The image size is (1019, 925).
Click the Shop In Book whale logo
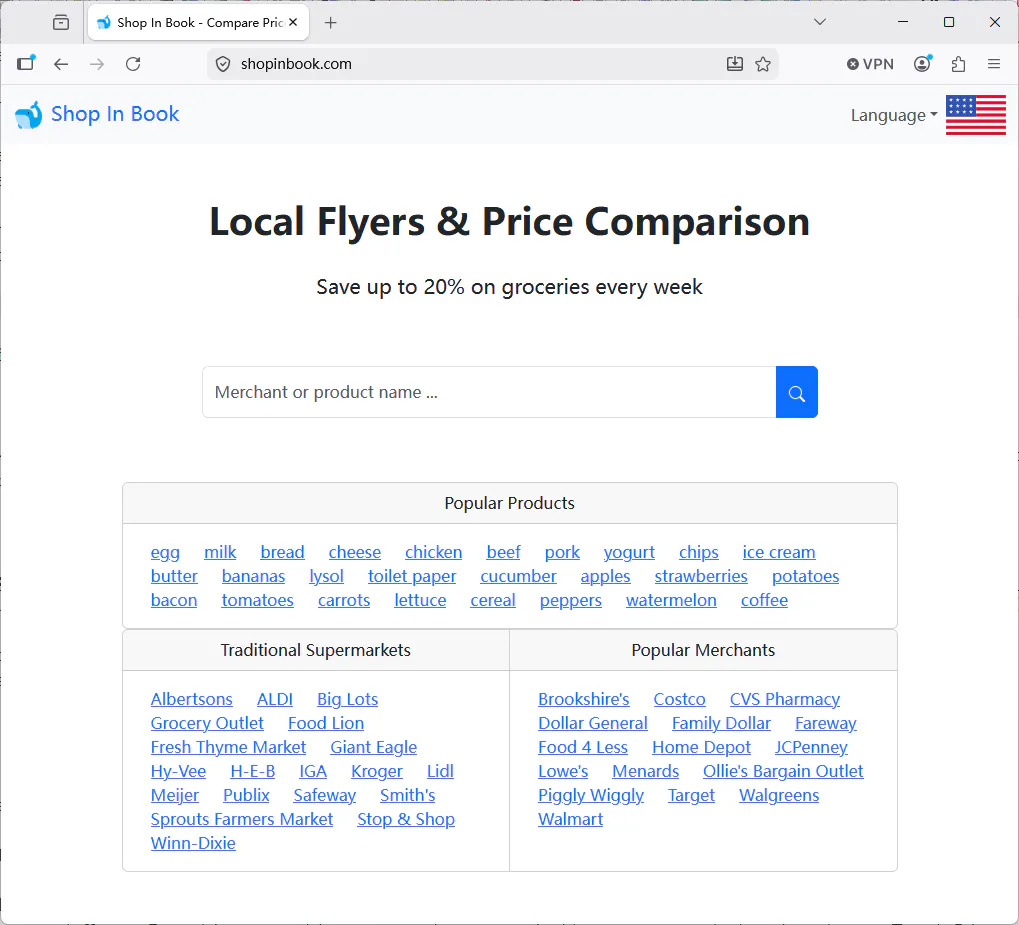(29, 115)
